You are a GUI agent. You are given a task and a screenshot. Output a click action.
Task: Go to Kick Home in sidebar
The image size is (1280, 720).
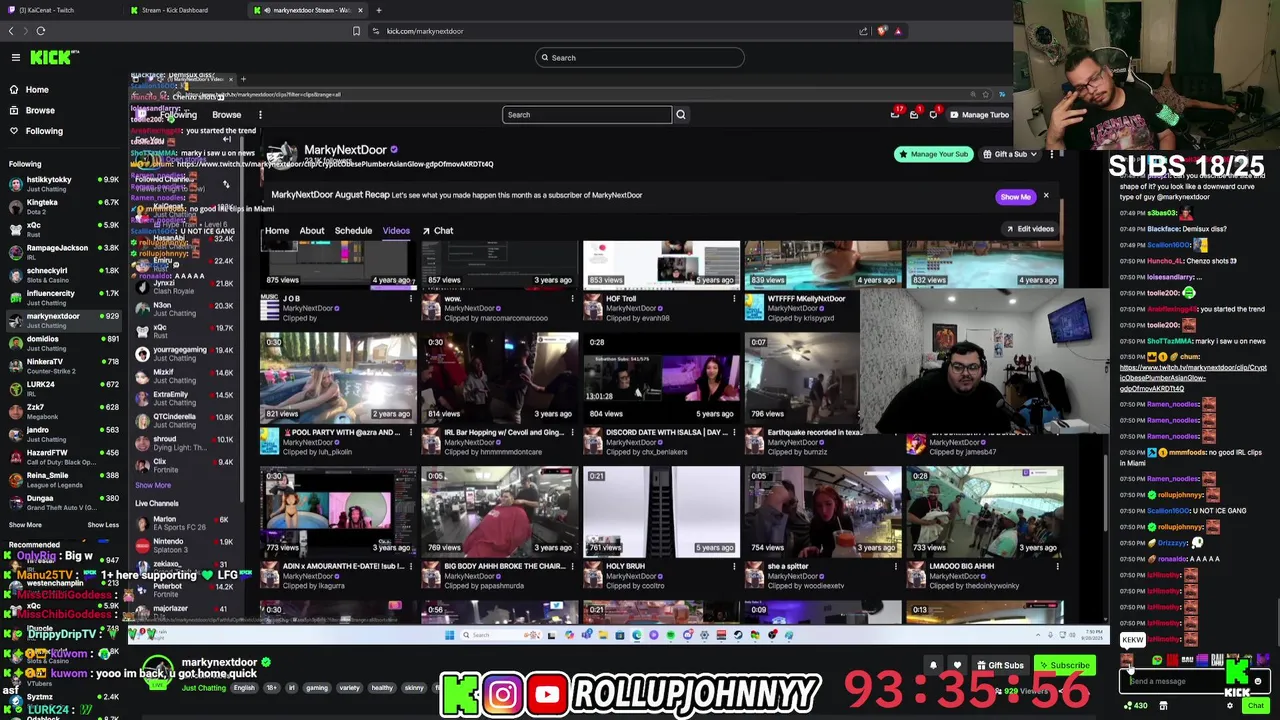click(x=36, y=90)
